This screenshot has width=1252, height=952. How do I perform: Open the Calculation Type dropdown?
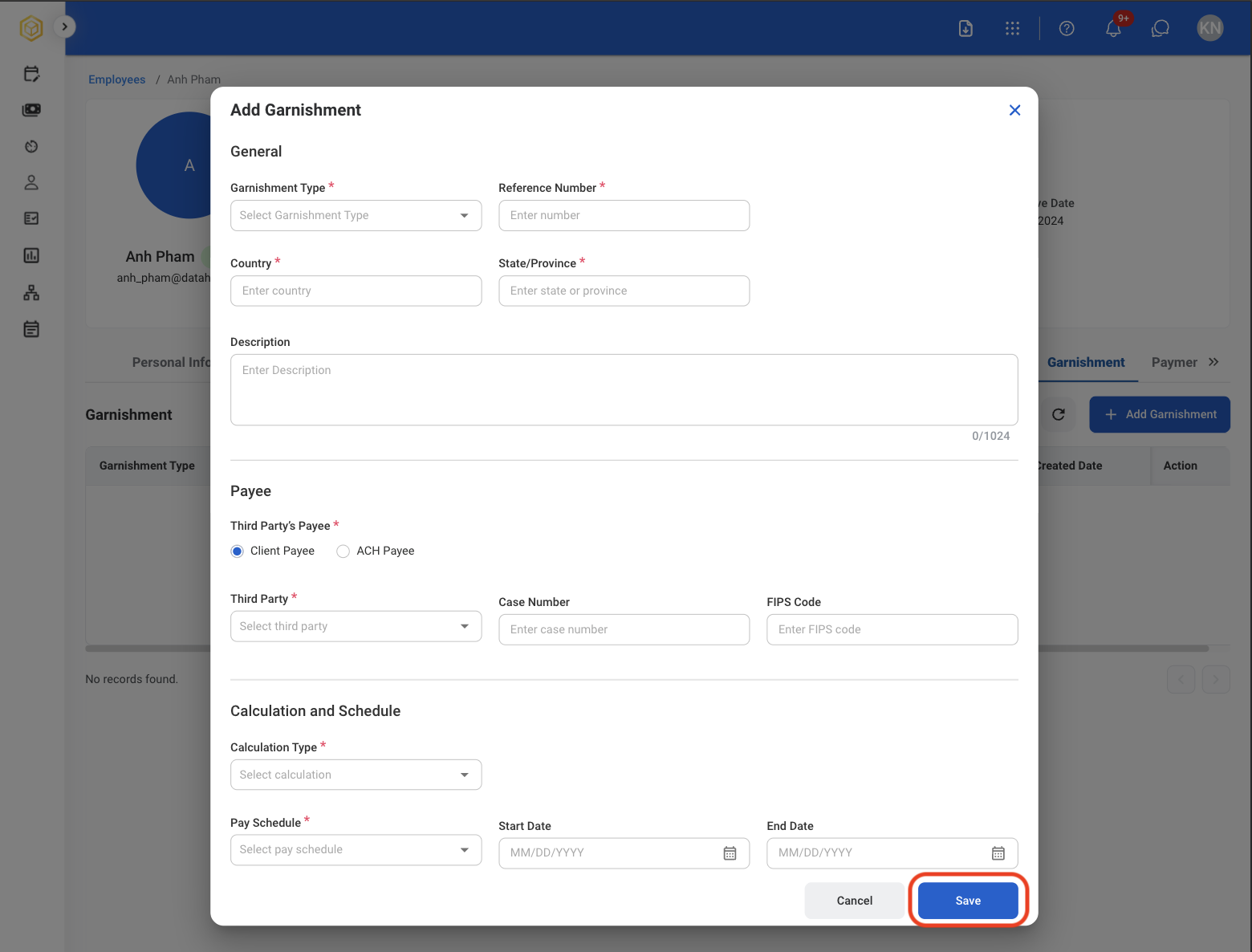coord(356,775)
